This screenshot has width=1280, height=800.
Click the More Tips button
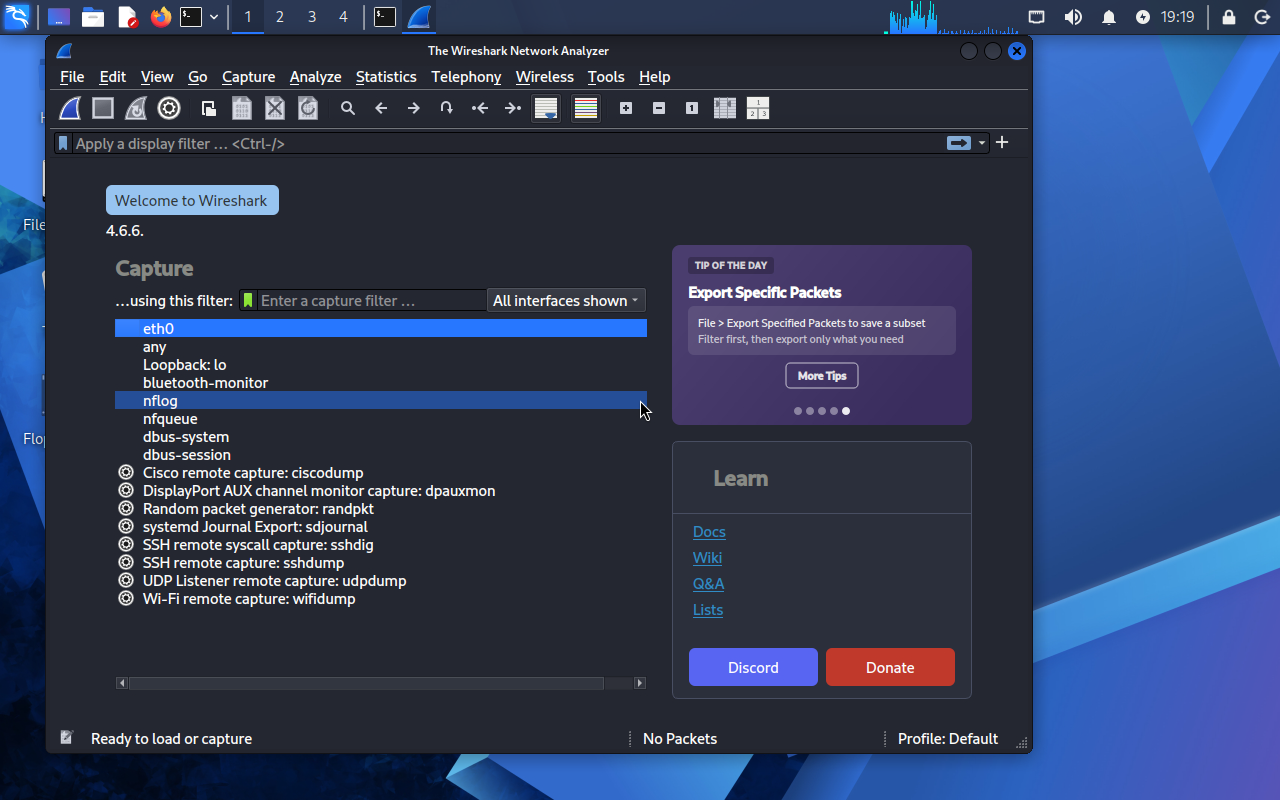822,376
